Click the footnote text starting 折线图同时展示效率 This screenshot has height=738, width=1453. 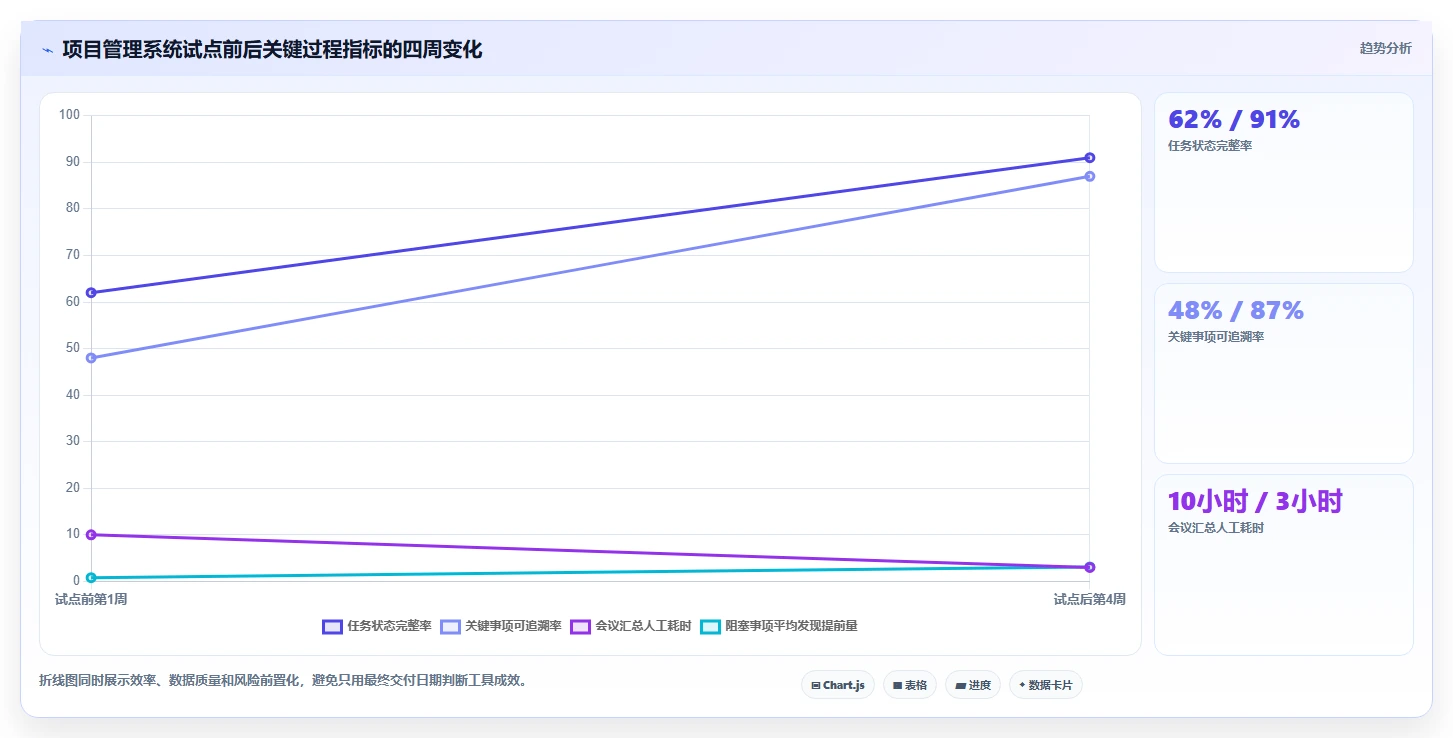point(283,681)
